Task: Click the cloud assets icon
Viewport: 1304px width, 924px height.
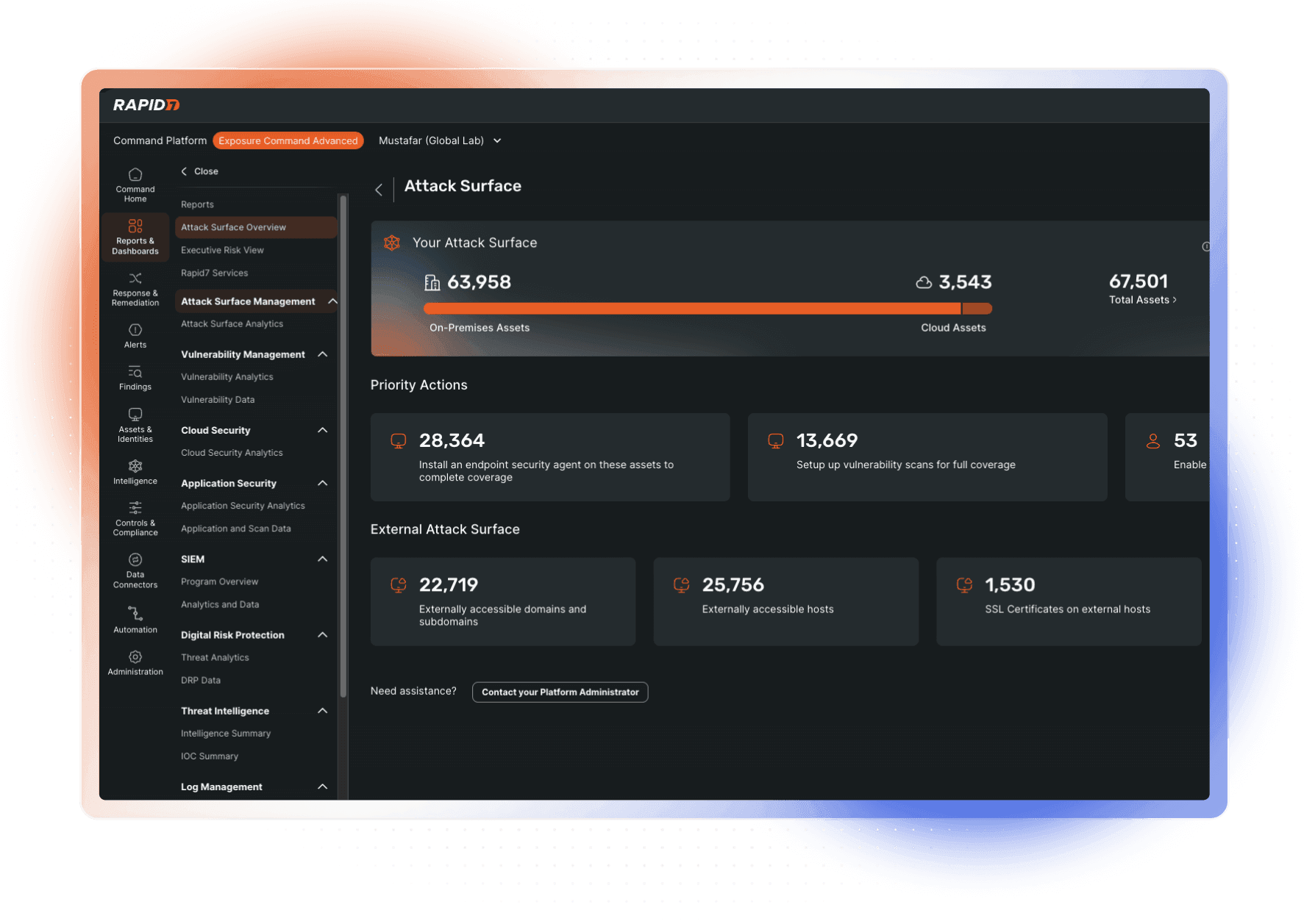Action: (924, 282)
